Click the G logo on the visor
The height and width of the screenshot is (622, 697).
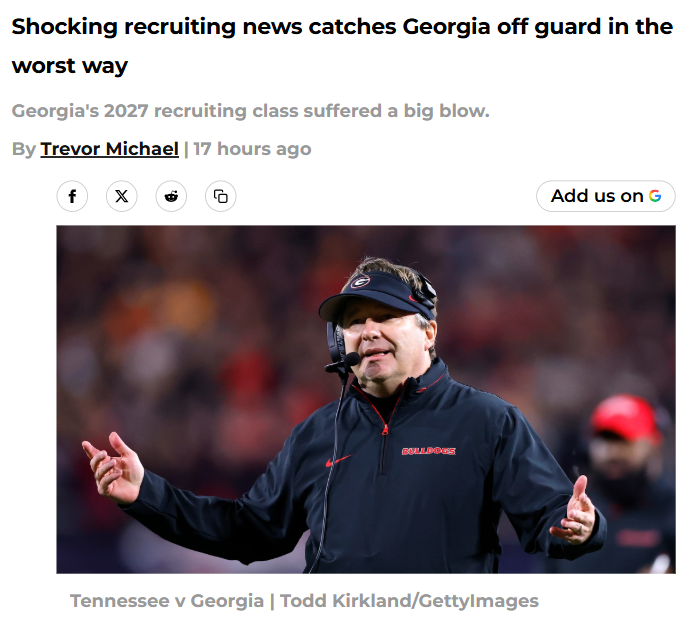pyautogui.click(x=359, y=280)
